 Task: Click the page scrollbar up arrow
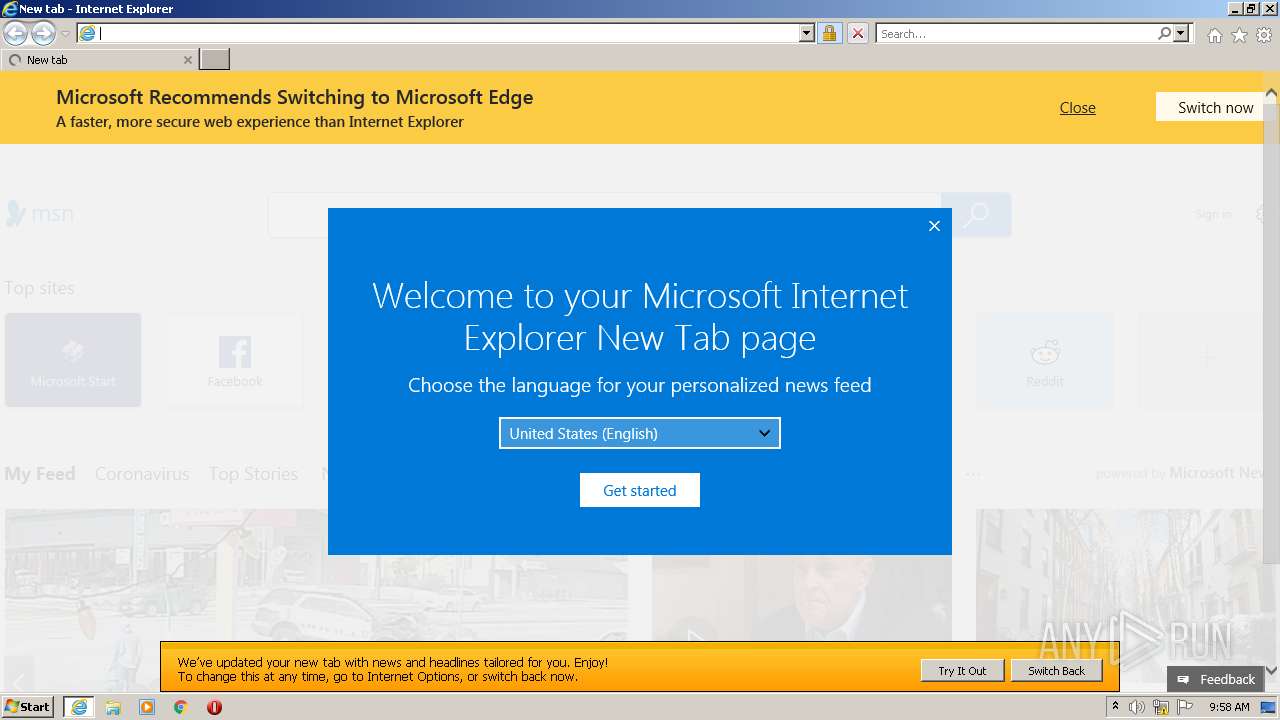coord(1272,93)
